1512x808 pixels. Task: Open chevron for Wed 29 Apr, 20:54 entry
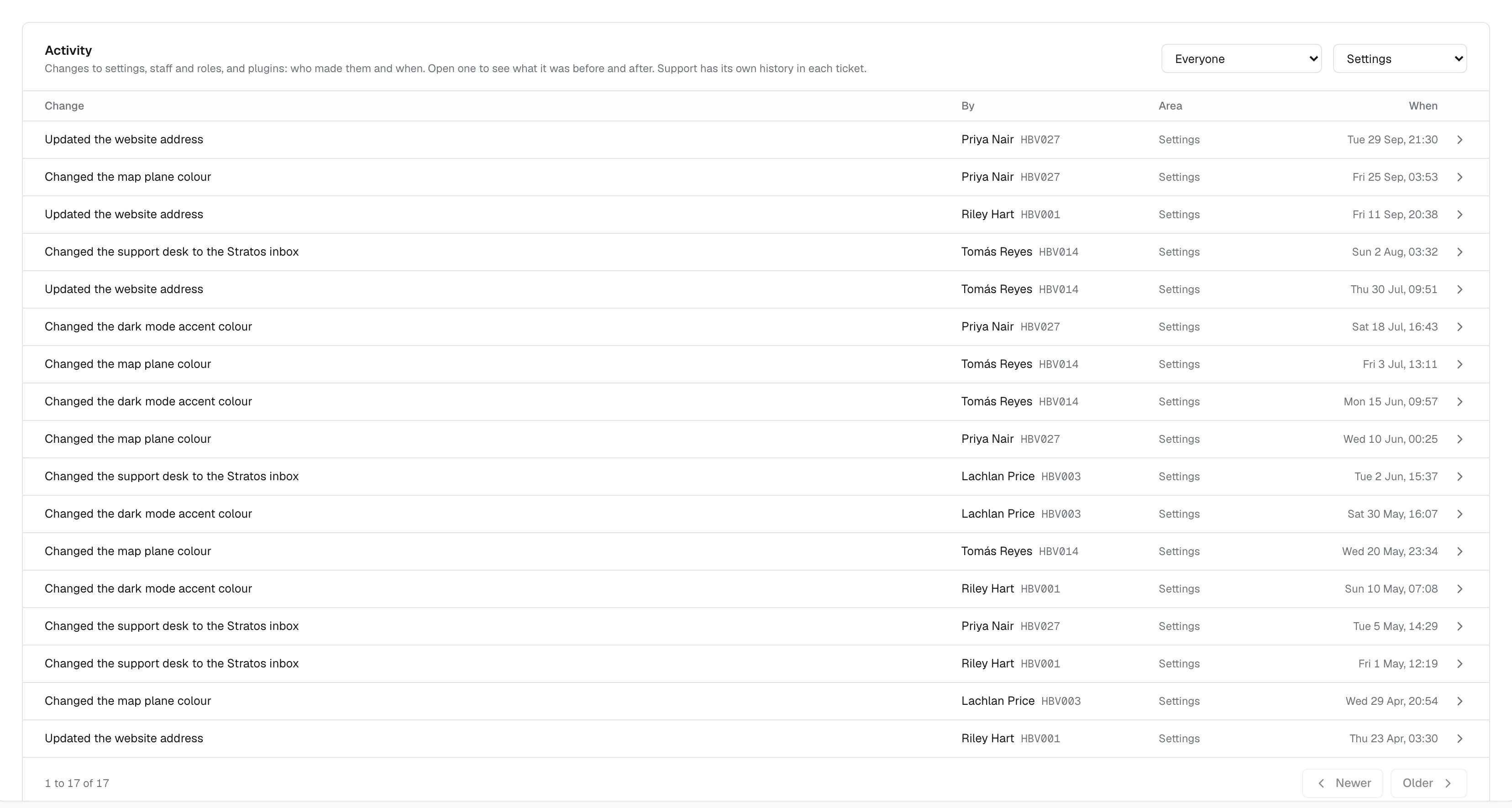coord(1460,701)
